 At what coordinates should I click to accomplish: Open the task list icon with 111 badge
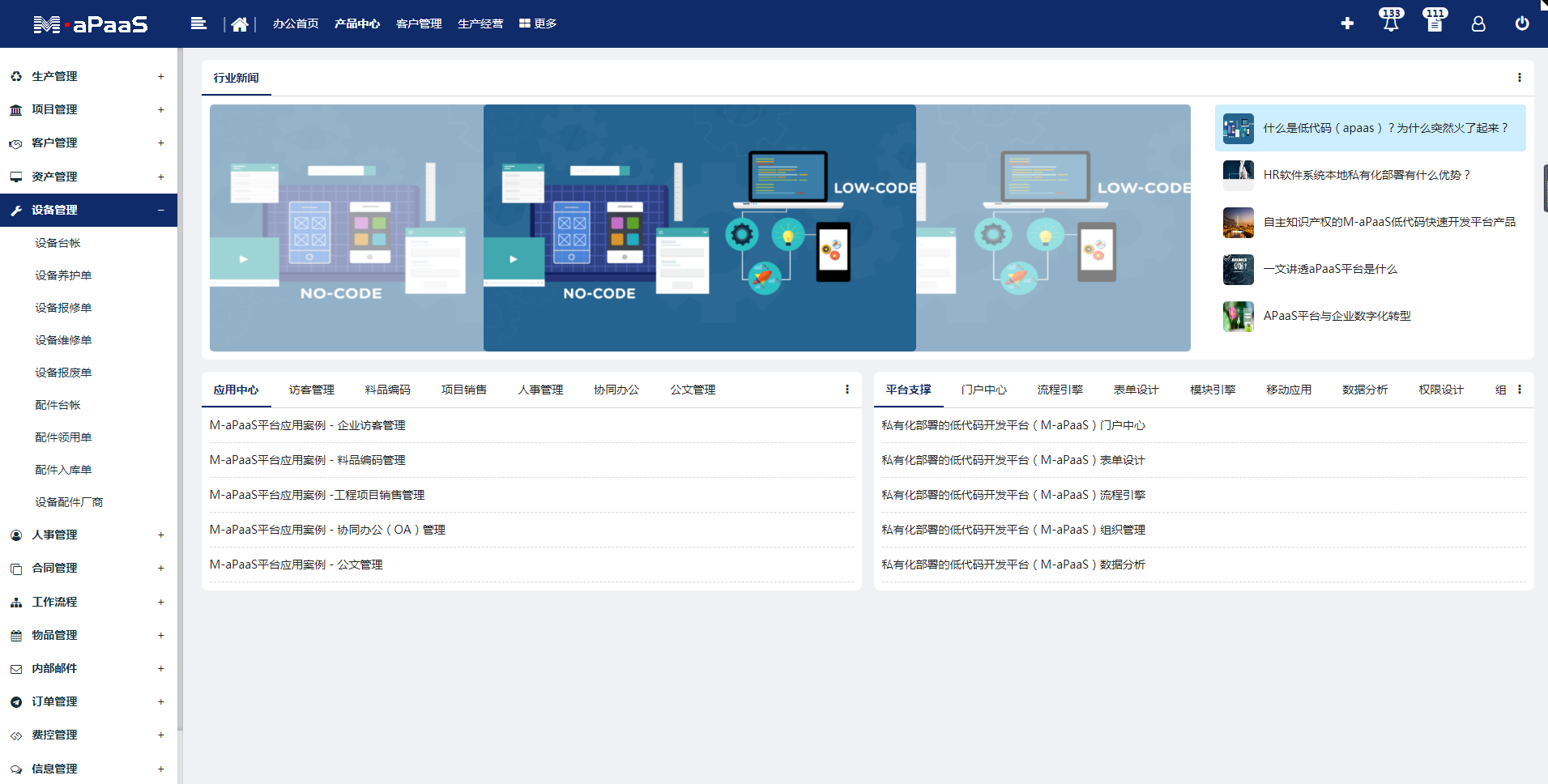[x=1435, y=20]
